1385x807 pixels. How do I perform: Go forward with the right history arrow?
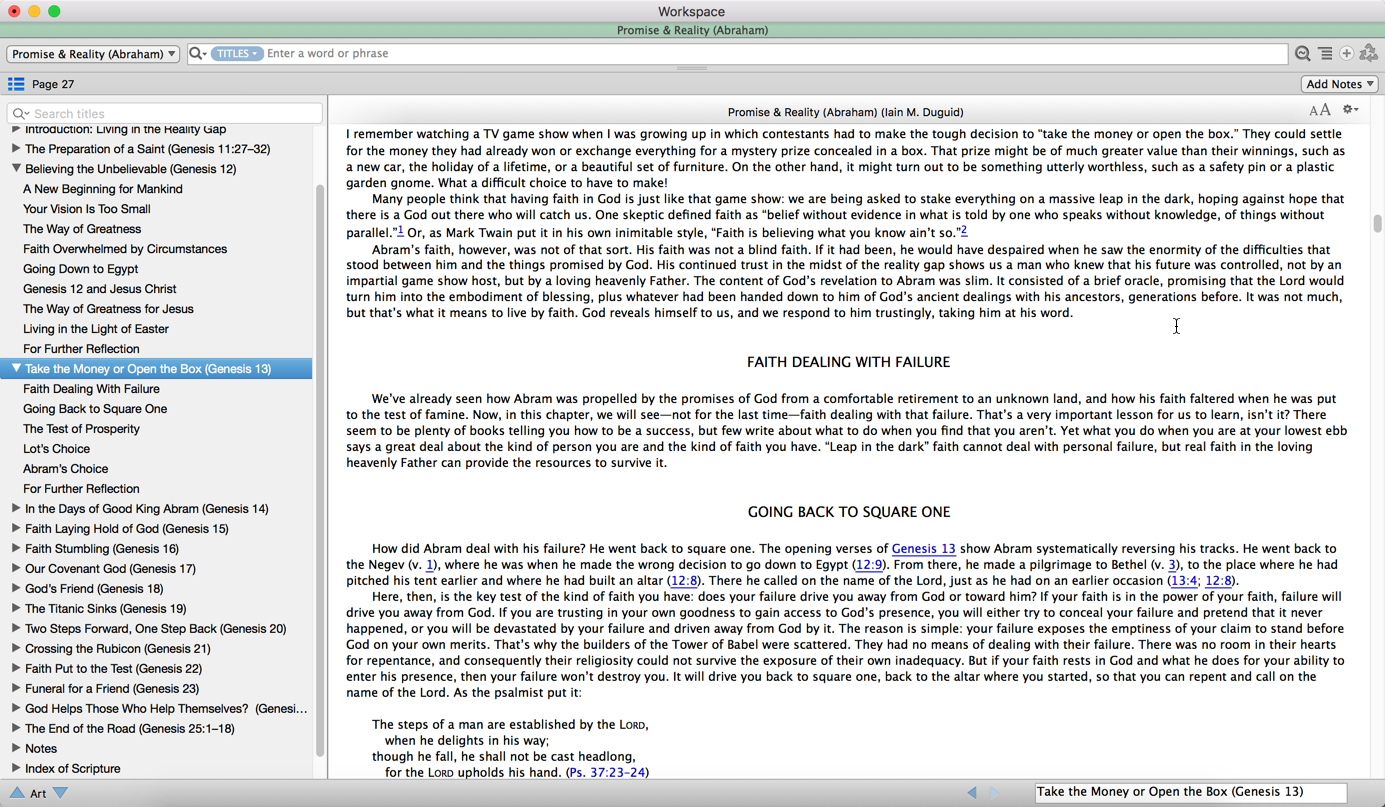pos(994,792)
